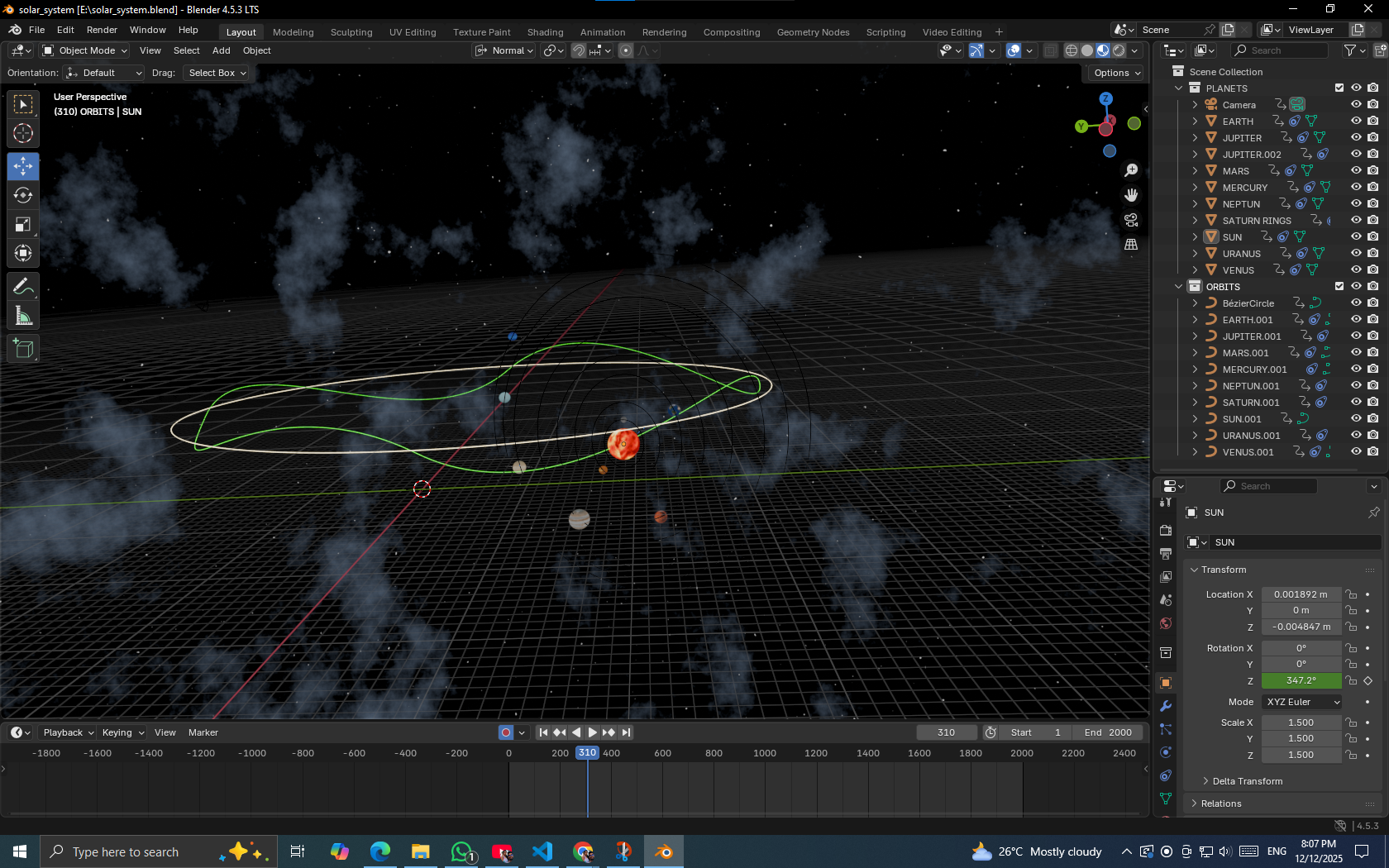1389x868 pixels.
Task: Open the Modifier properties wrench tab
Action: pos(1165,705)
